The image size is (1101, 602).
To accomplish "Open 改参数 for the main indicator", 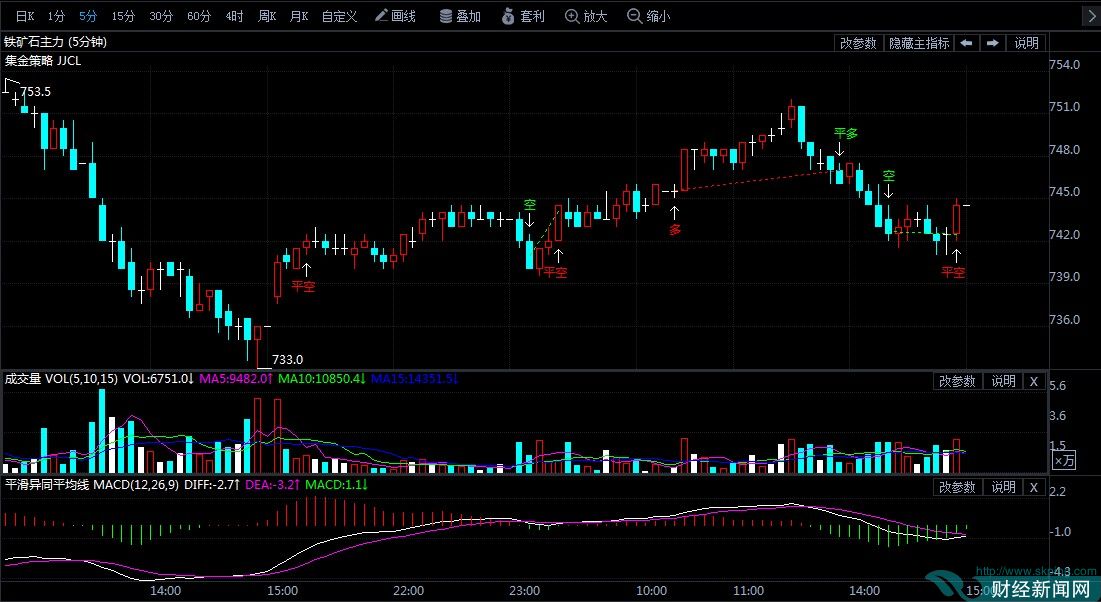I will point(858,43).
